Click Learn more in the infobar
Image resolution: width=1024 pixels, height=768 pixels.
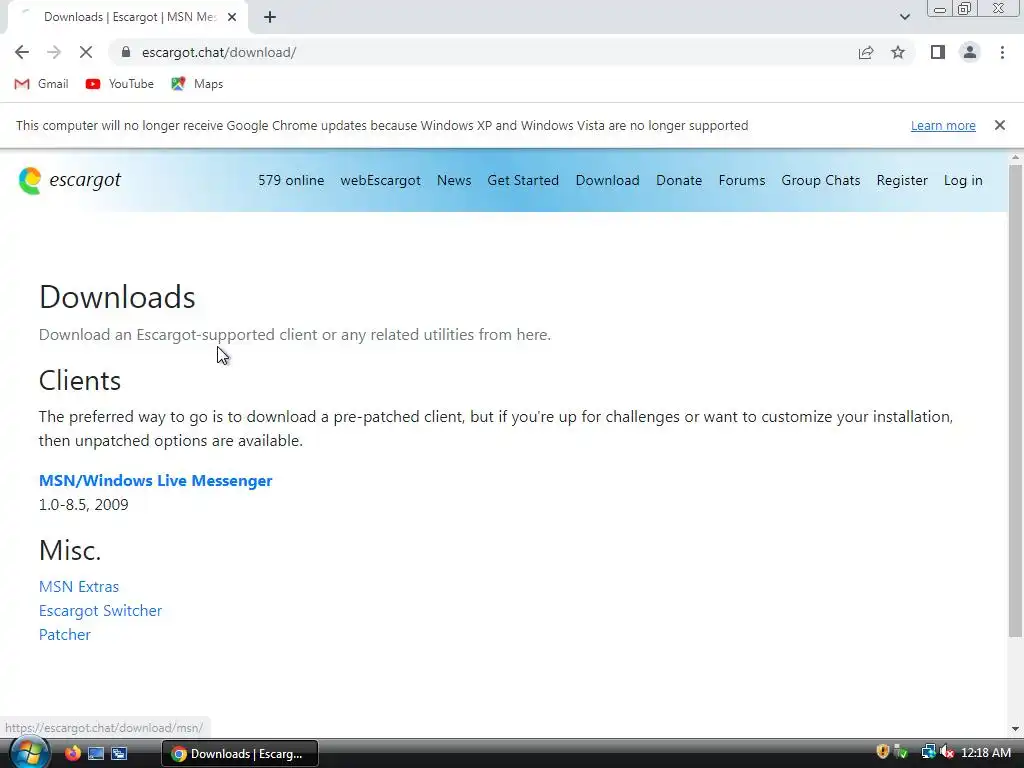943,125
